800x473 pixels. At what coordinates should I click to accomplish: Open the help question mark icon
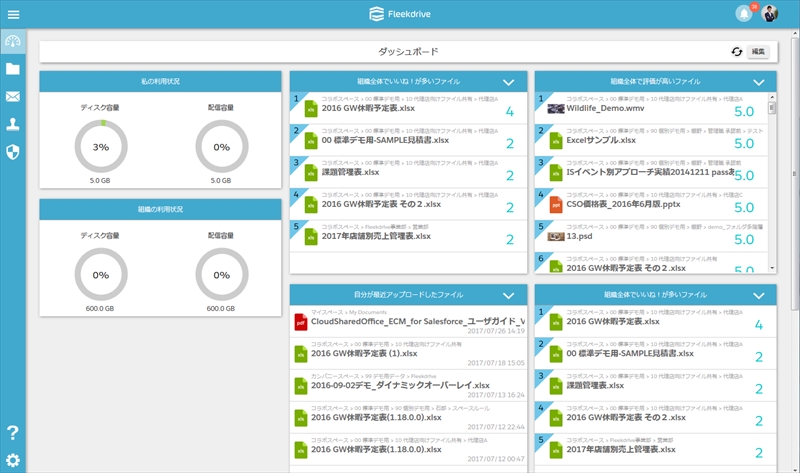[13, 433]
